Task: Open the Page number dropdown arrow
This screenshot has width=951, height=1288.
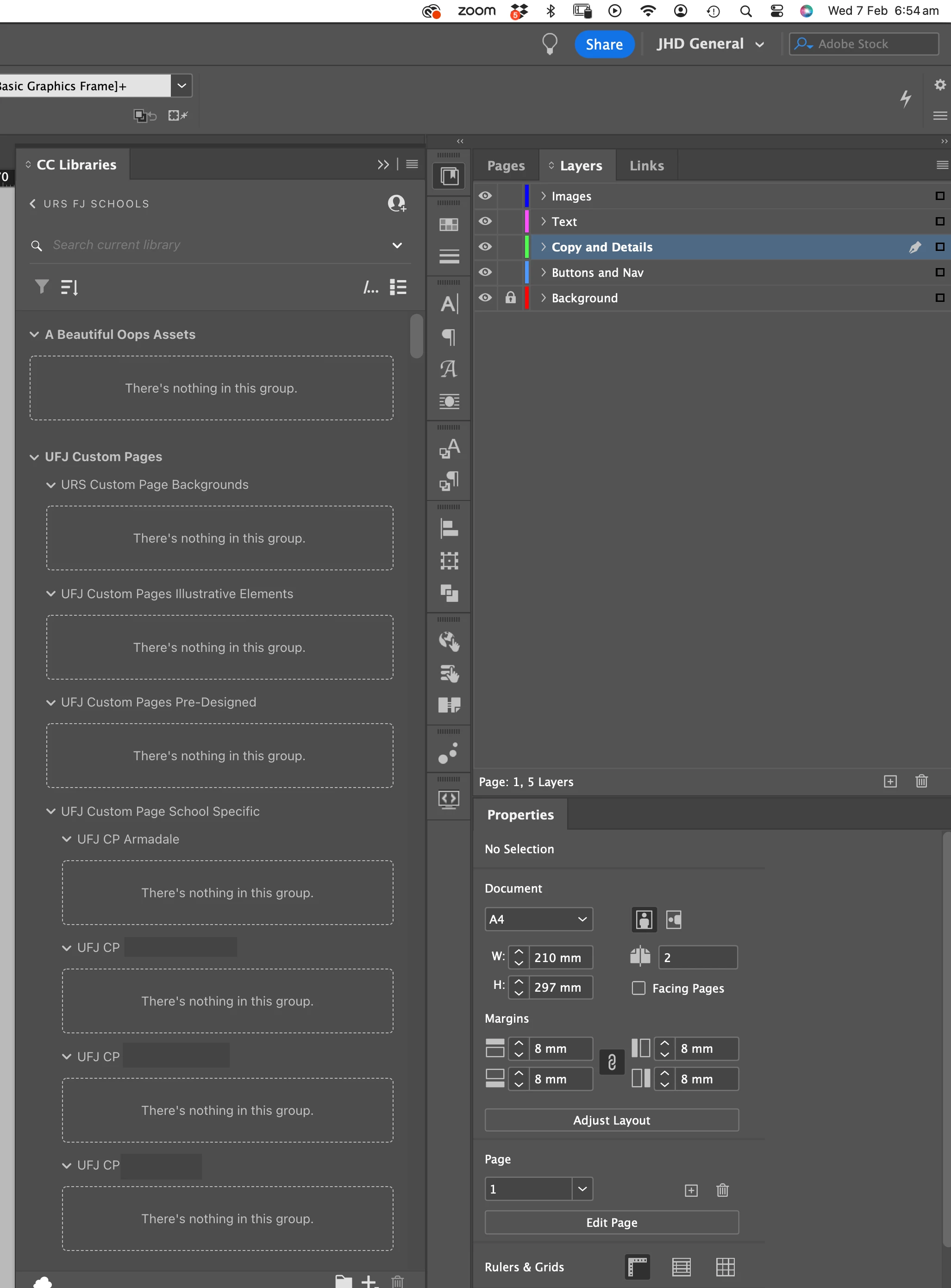Action: pos(582,1189)
